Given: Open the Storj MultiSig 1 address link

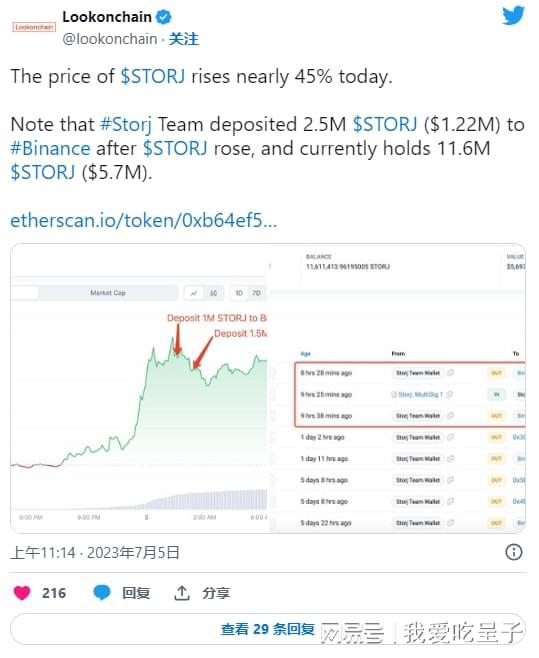Looking at the screenshot, I should click(420, 394).
